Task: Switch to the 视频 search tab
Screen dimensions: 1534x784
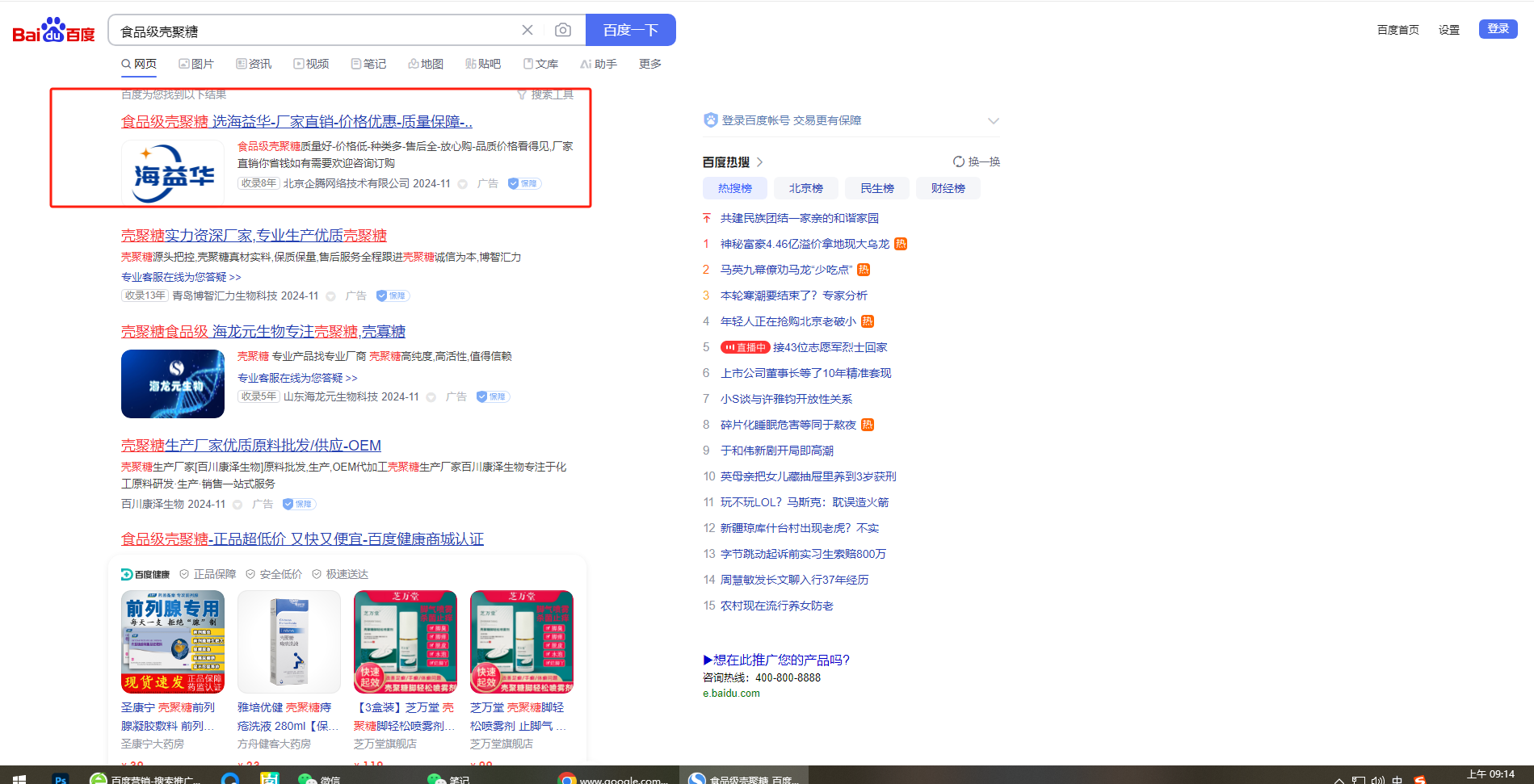Action: tap(311, 64)
